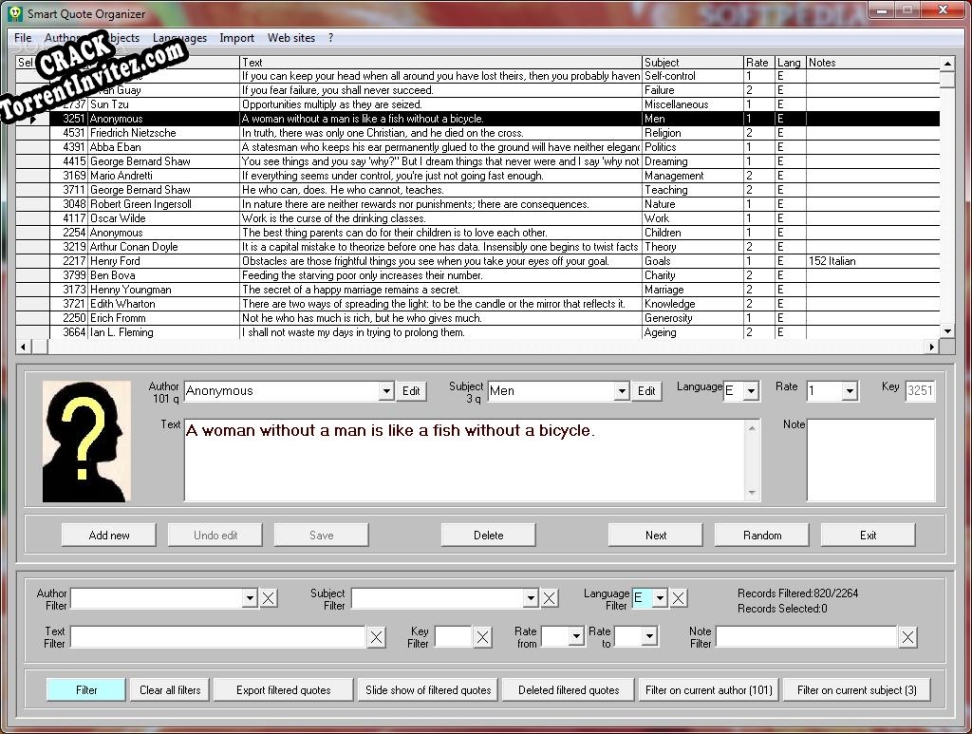Expand the Rate dropdown set to 1

[x=850, y=391]
